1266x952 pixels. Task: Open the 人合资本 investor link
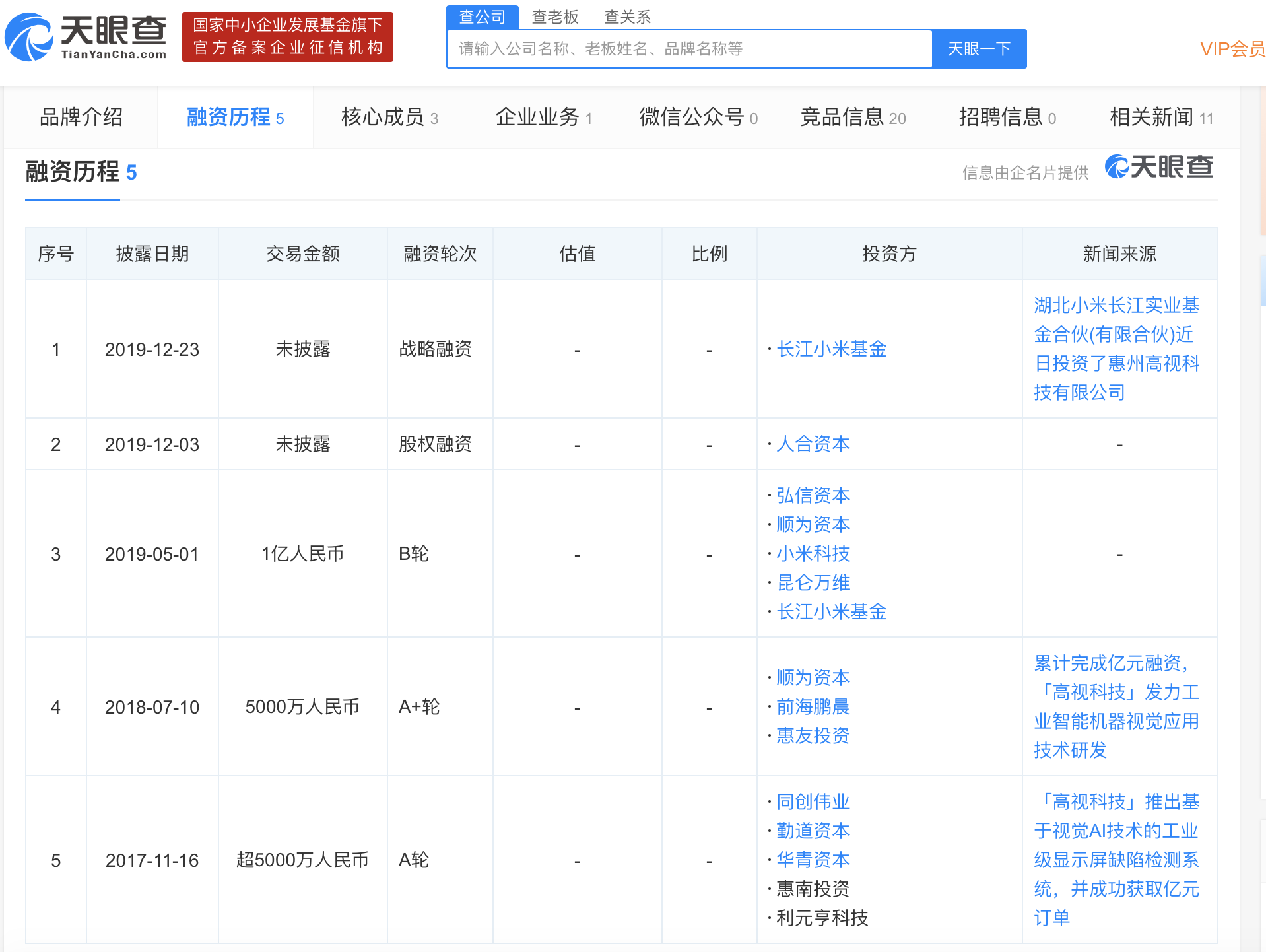(813, 444)
